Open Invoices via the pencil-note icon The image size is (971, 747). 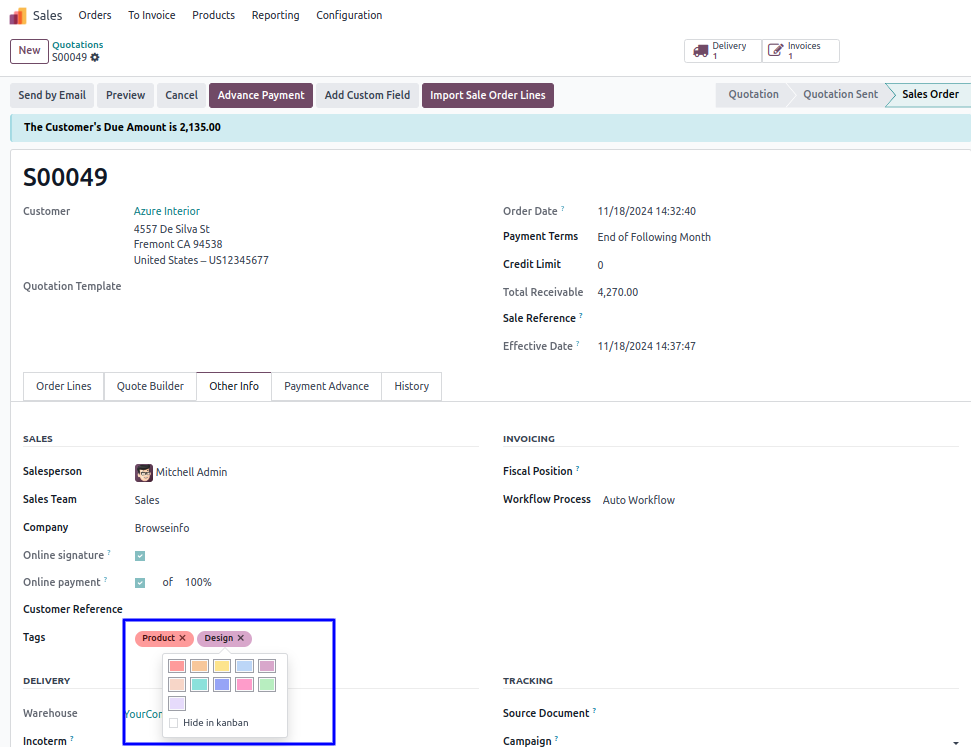pyautogui.click(x=776, y=51)
